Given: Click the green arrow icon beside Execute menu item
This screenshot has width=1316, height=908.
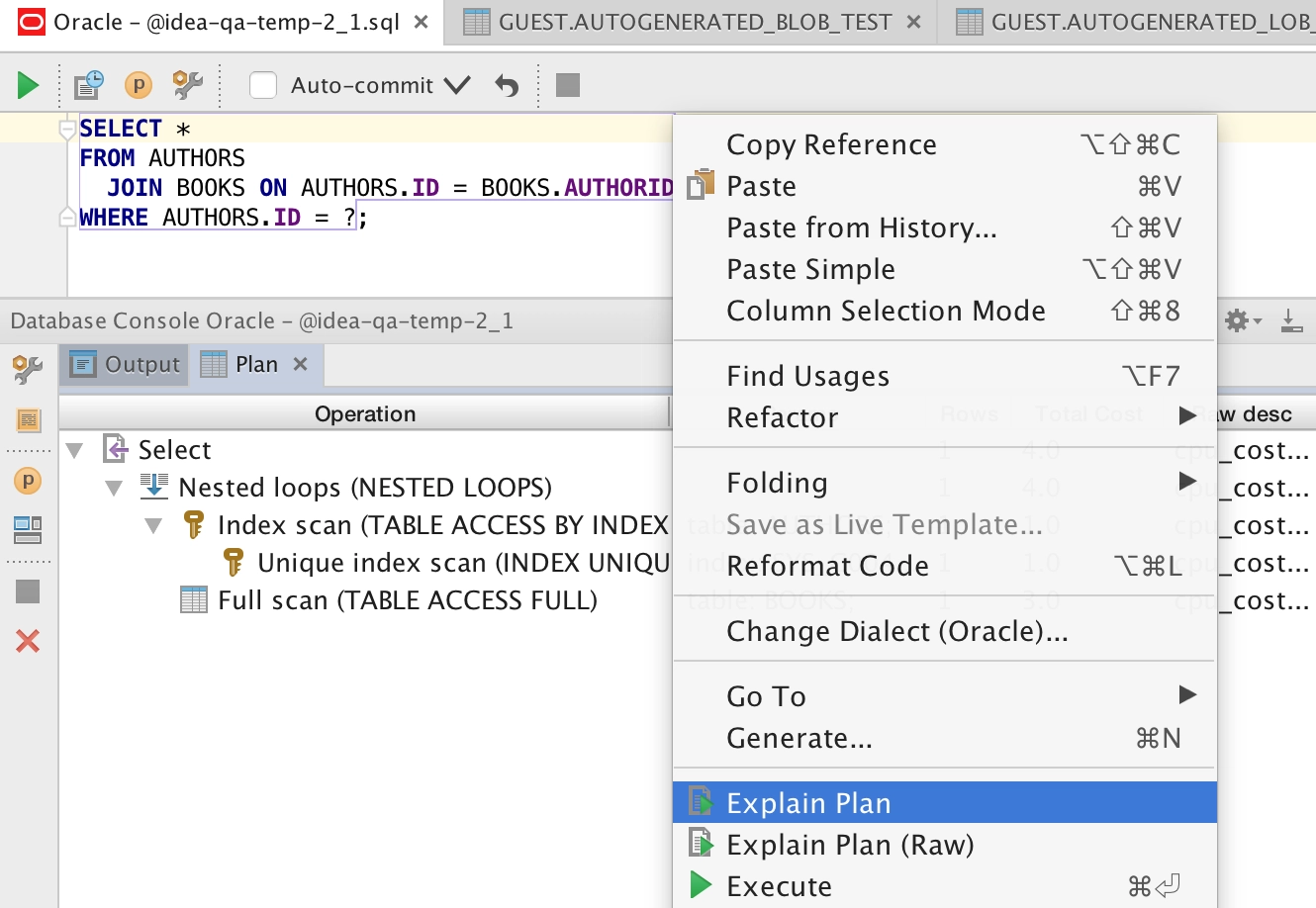Looking at the screenshot, I should (x=701, y=885).
